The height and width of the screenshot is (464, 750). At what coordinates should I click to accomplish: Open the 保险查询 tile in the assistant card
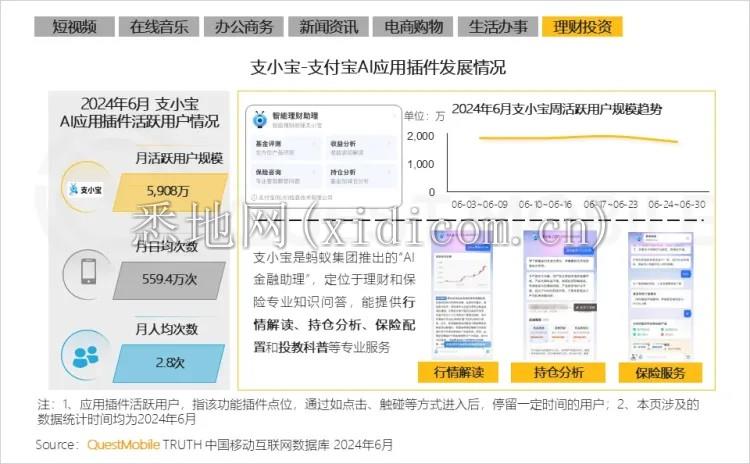[x=286, y=176]
